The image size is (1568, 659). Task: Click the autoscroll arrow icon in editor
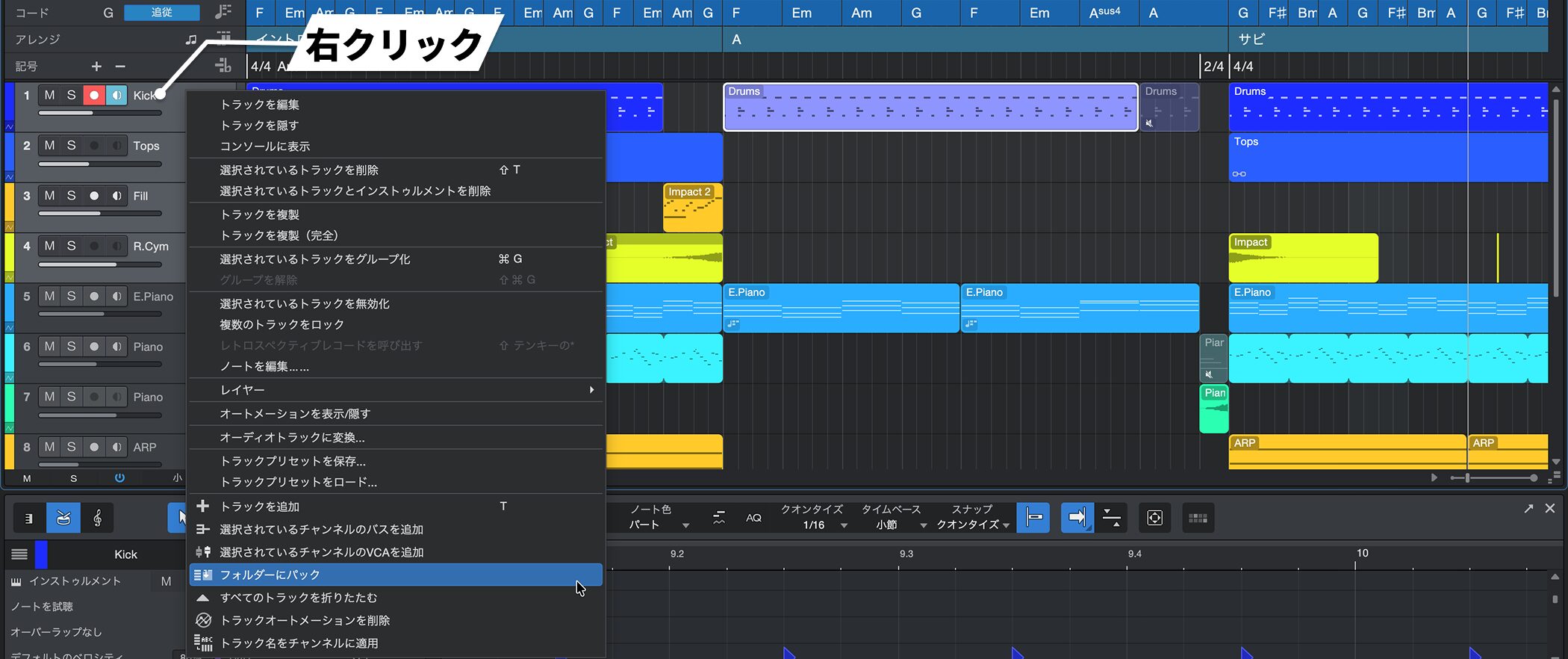coord(1077,518)
